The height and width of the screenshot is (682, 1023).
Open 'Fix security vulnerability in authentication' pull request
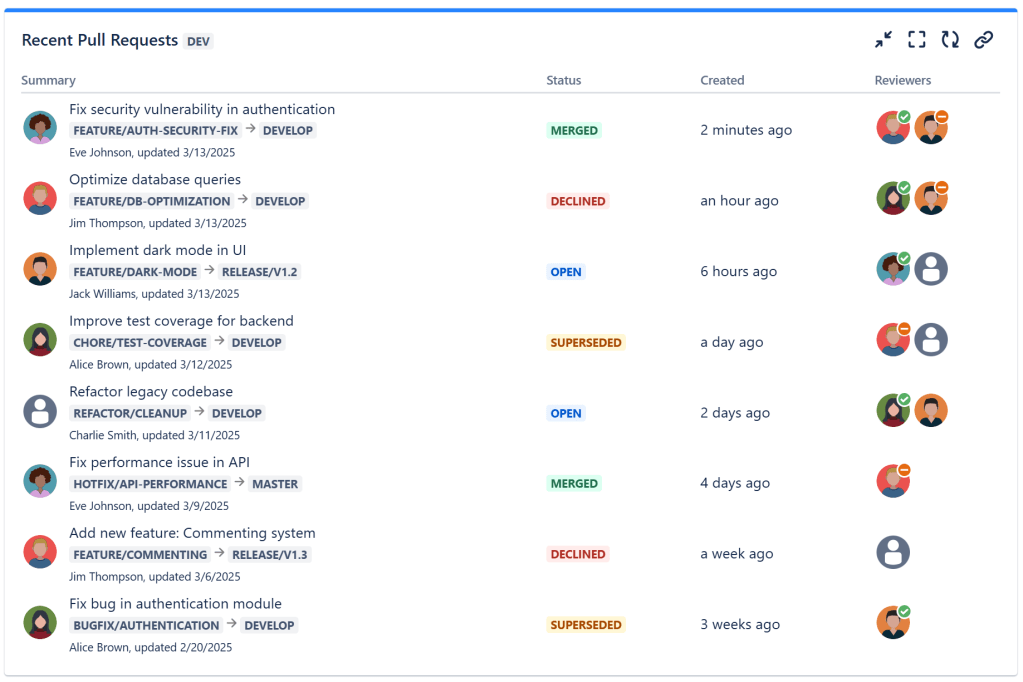202,110
